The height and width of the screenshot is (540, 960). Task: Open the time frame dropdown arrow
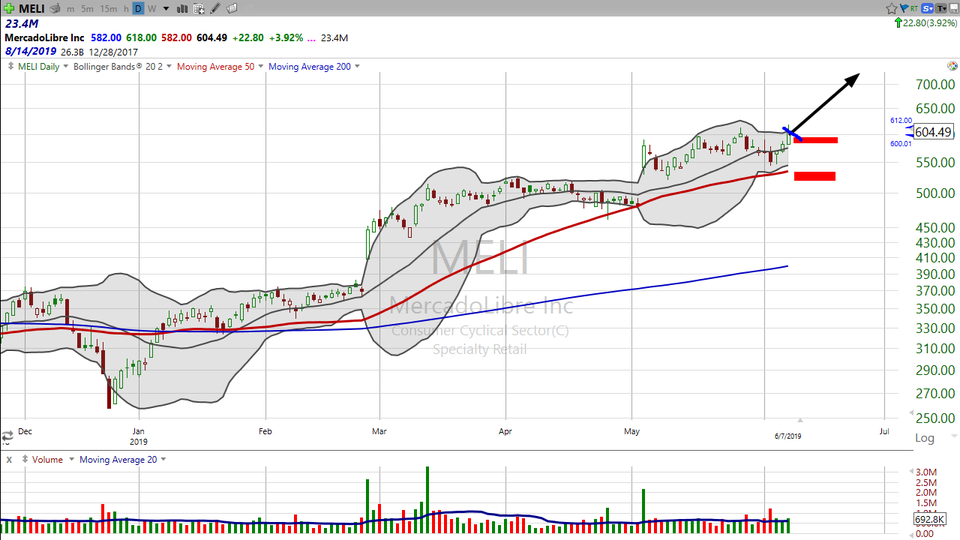point(166,9)
